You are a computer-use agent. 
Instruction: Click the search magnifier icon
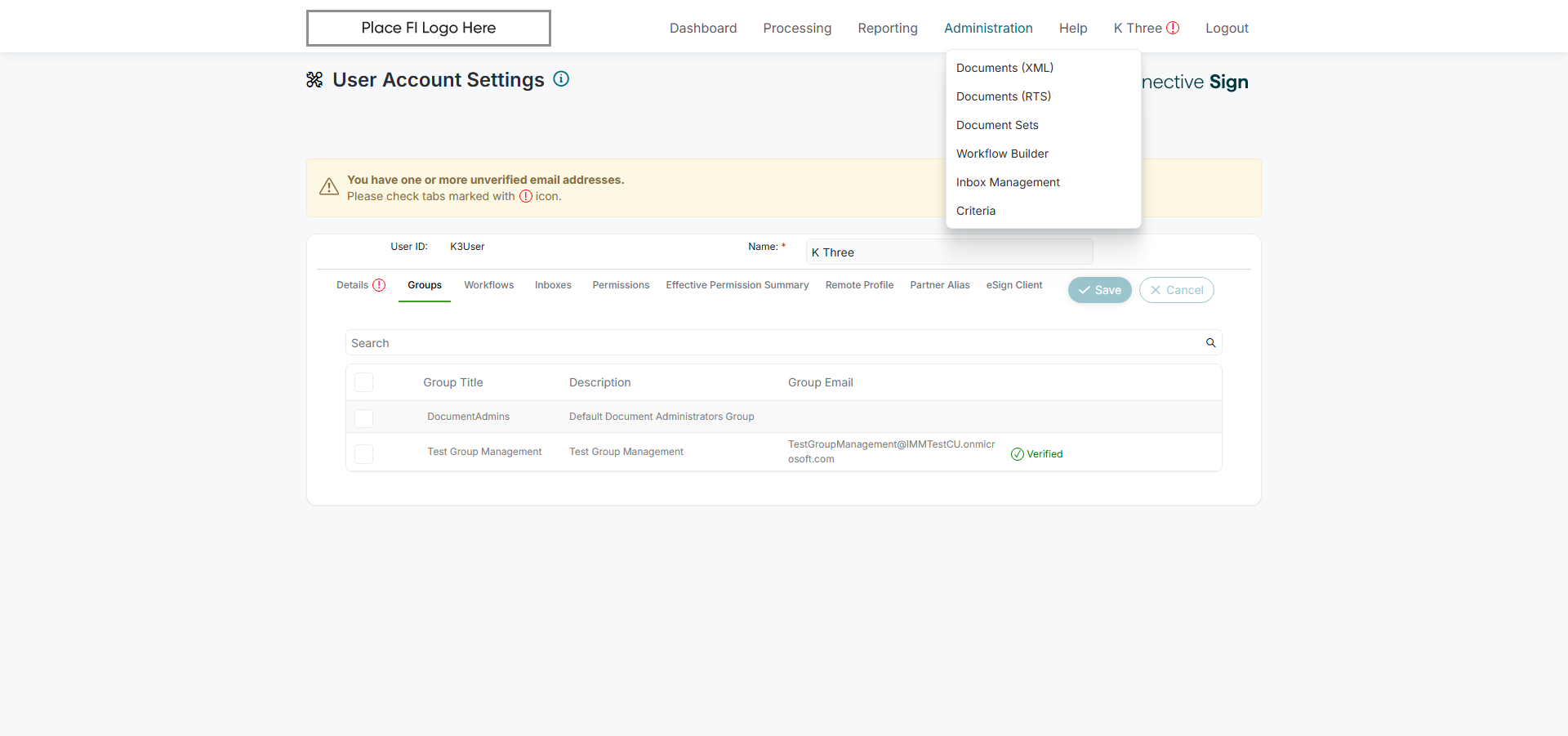pyautogui.click(x=1210, y=343)
